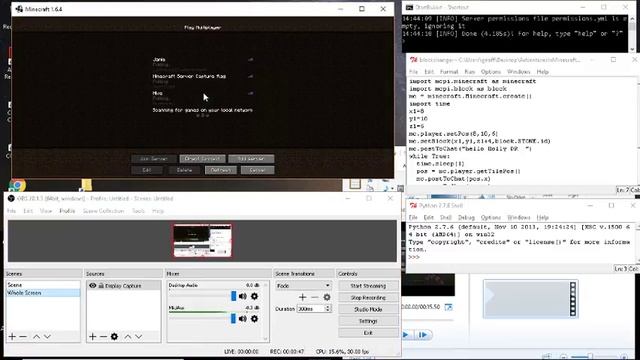Select 'Whole Screen' in OBS Scenes list
Image resolution: width=640 pixels, height=360 pixels.
click(x=43, y=293)
